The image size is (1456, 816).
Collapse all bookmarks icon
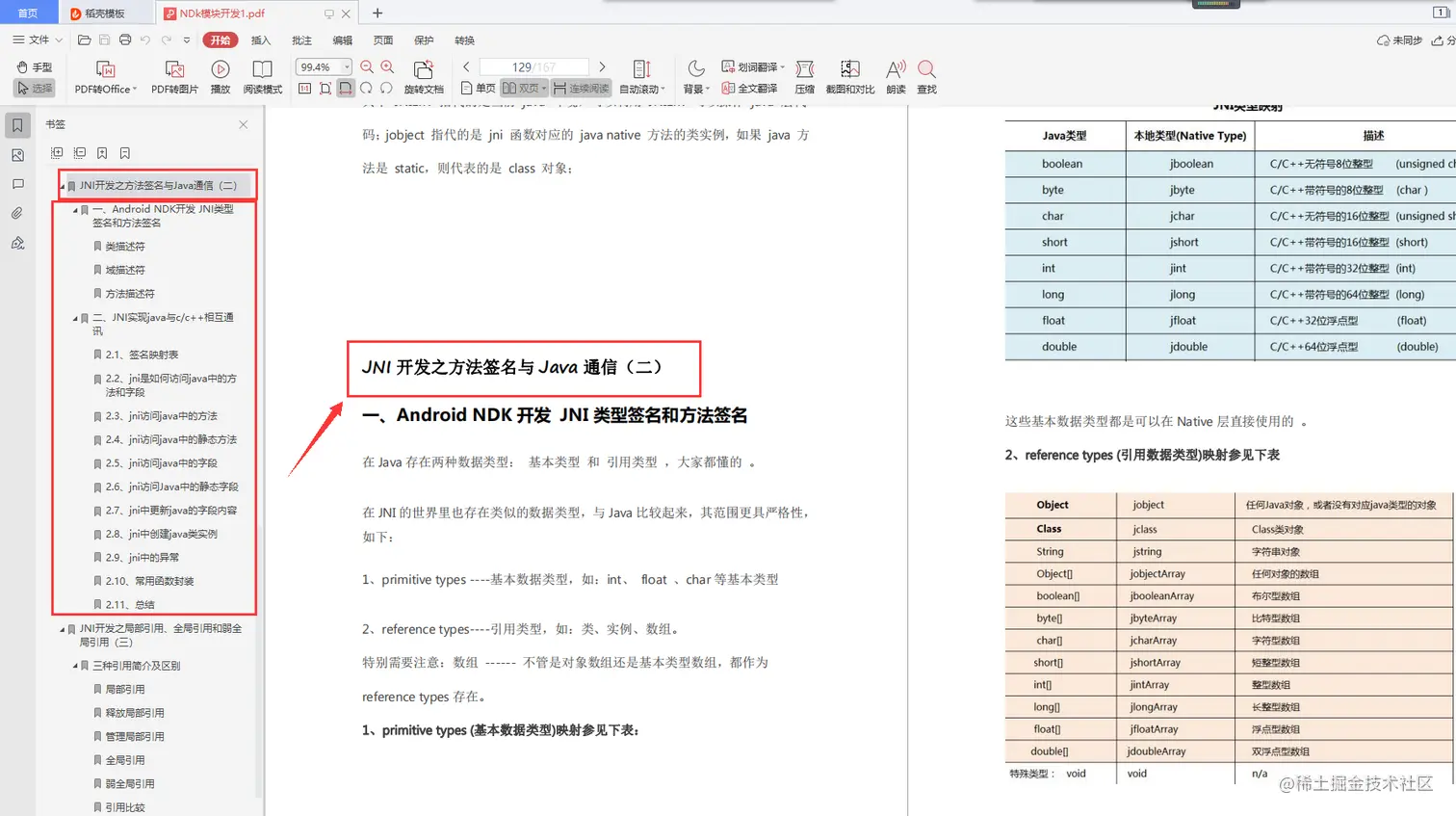click(79, 152)
